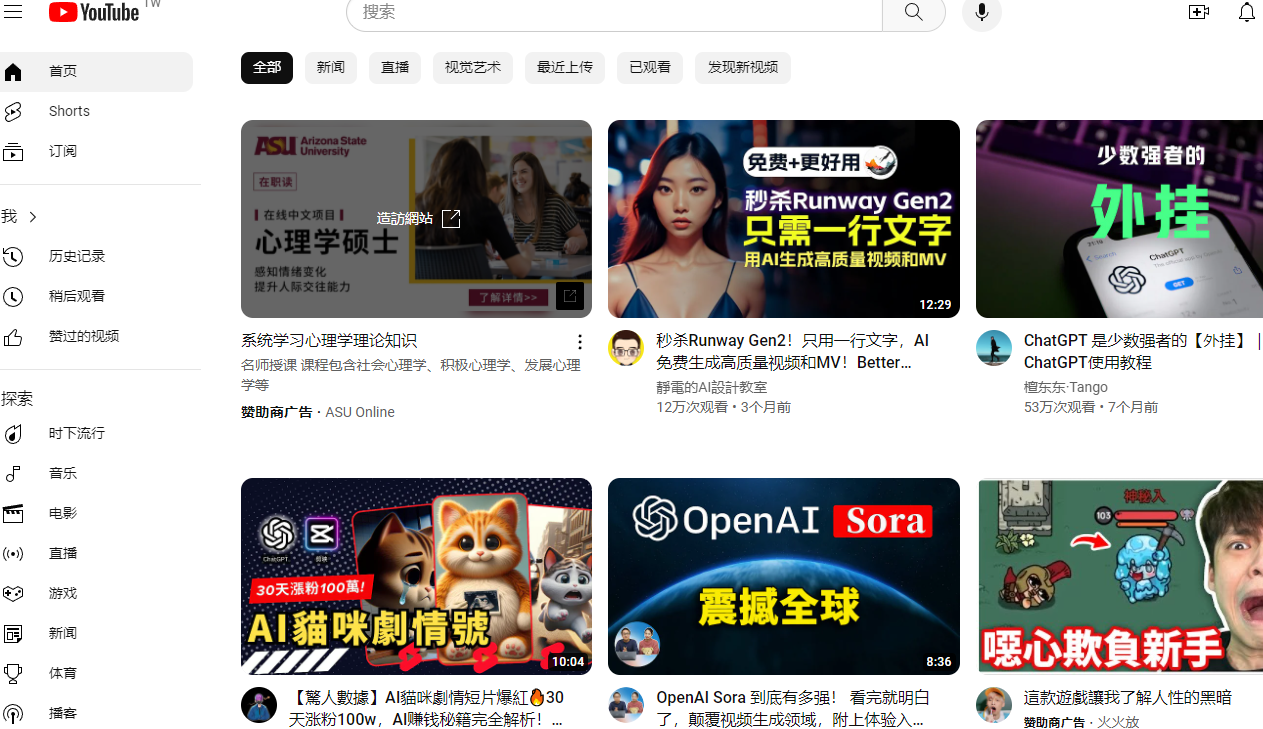Play the AI貓咪劇情號 thumbnail
This screenshot has width=1263, height=729.
pos(416,576)
